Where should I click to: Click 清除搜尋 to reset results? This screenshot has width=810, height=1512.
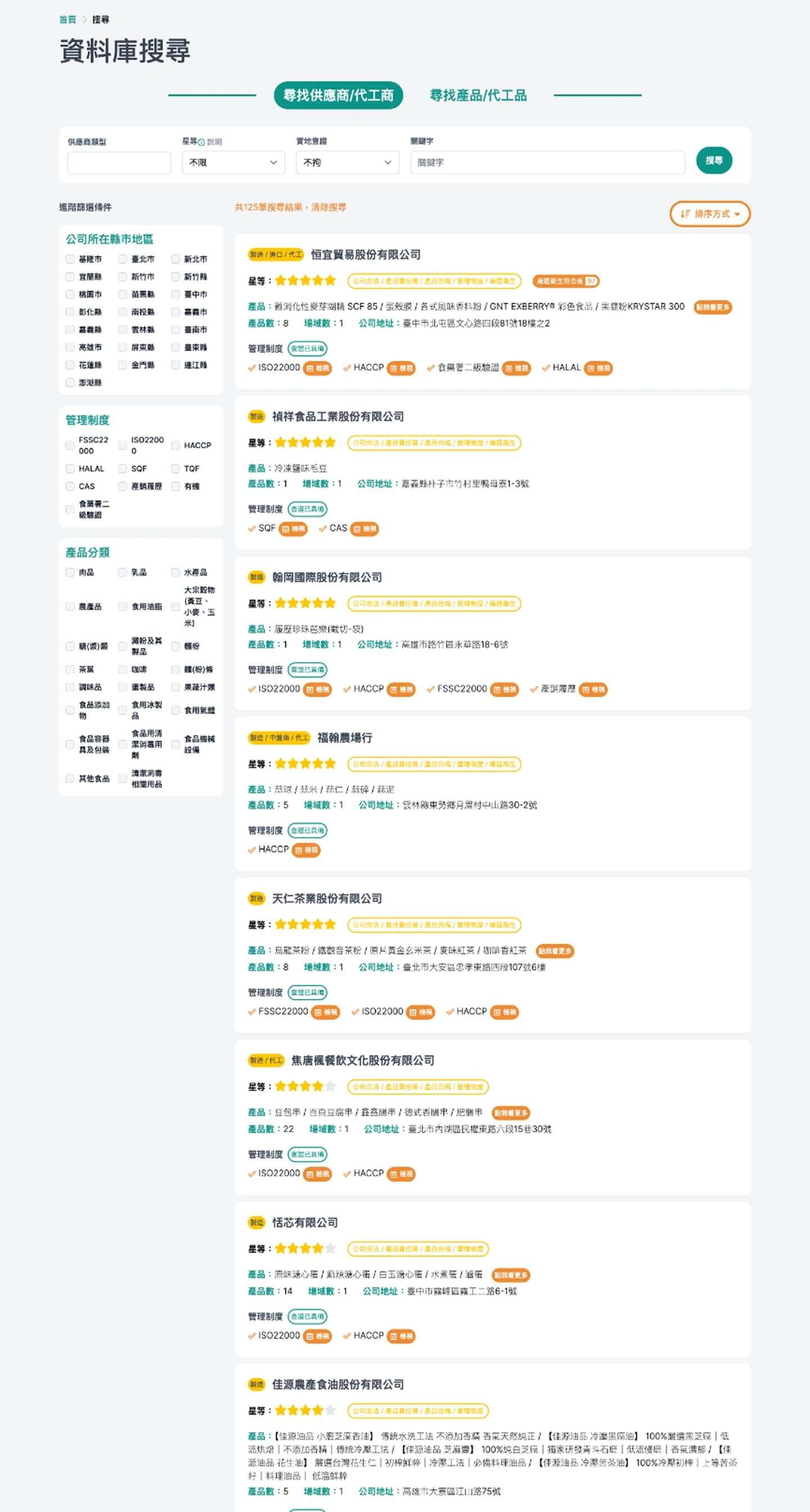(x=328, y=207)
